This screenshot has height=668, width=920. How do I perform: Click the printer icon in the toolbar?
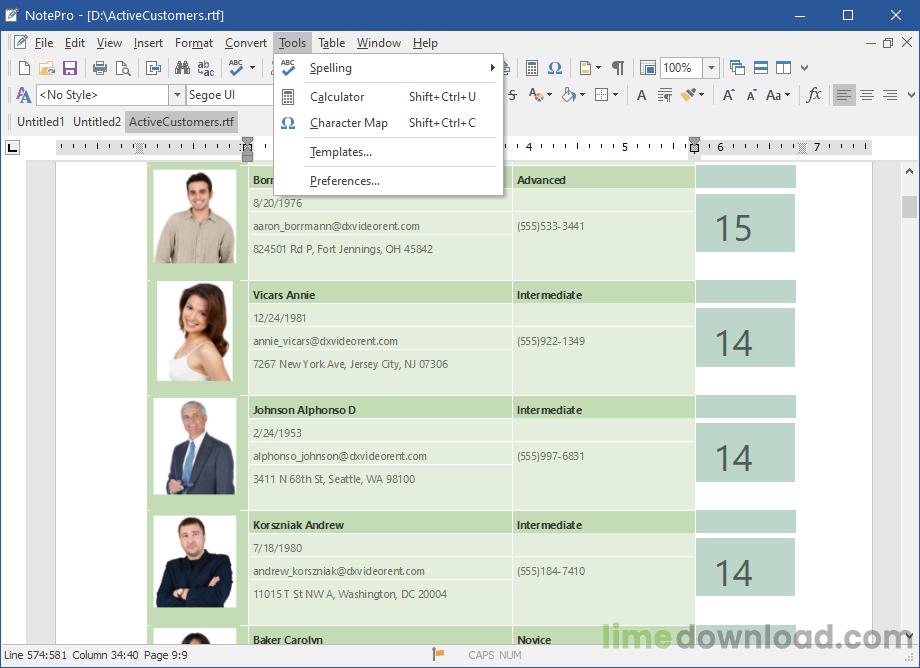point(100,68)
